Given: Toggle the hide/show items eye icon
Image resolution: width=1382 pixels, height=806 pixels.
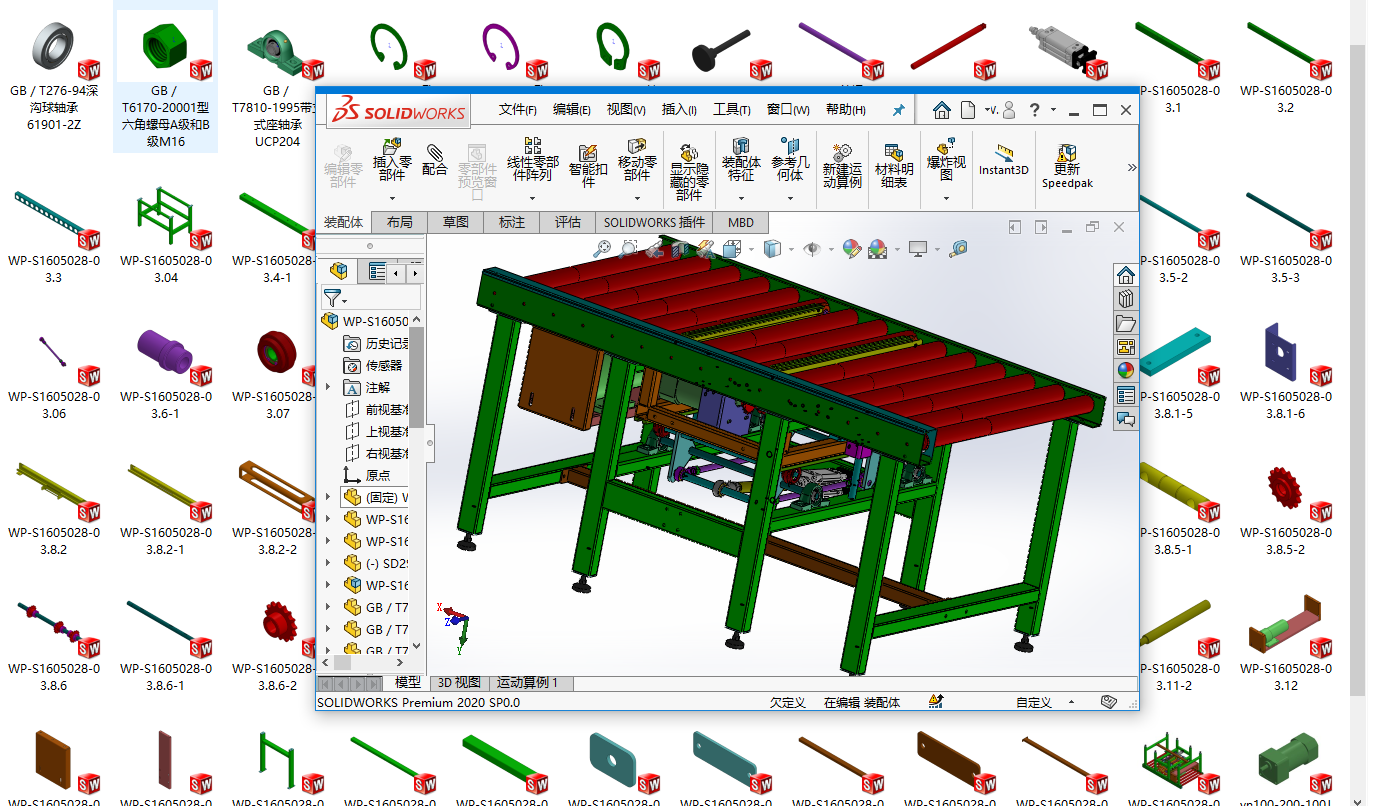Looking at the screenshot, I should pyautogui.click(x=811, y=249).
